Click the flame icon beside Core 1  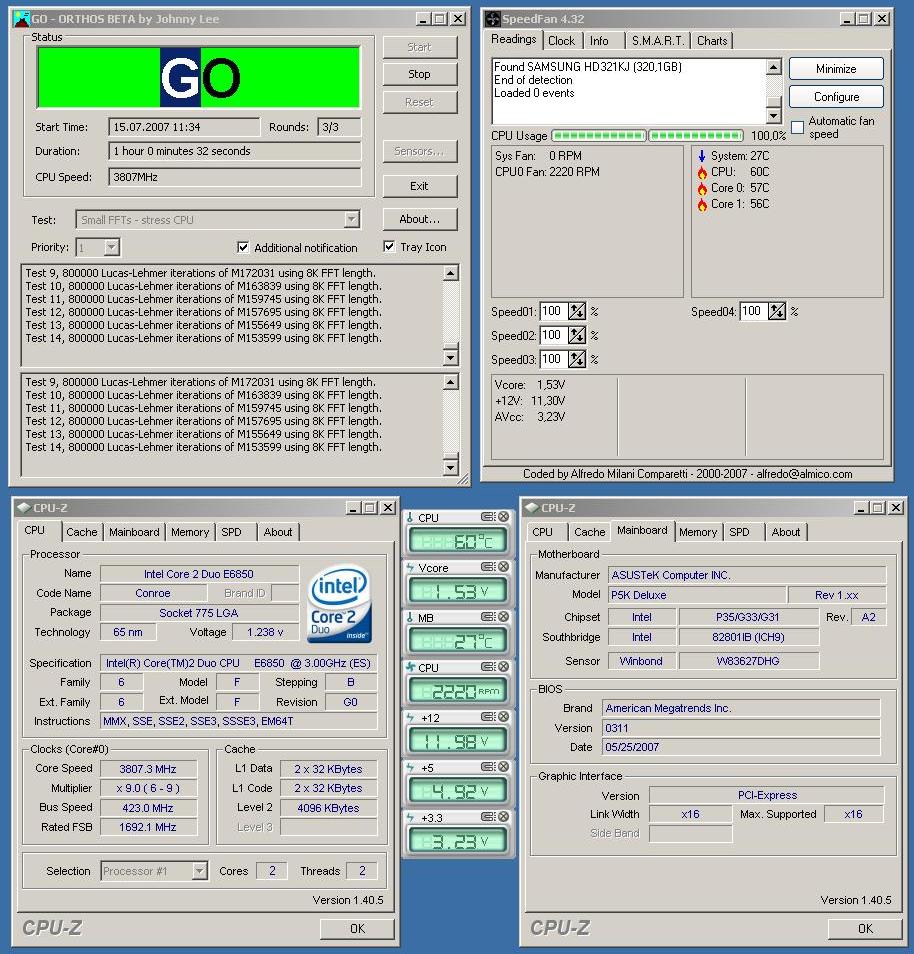coord(702,204)
